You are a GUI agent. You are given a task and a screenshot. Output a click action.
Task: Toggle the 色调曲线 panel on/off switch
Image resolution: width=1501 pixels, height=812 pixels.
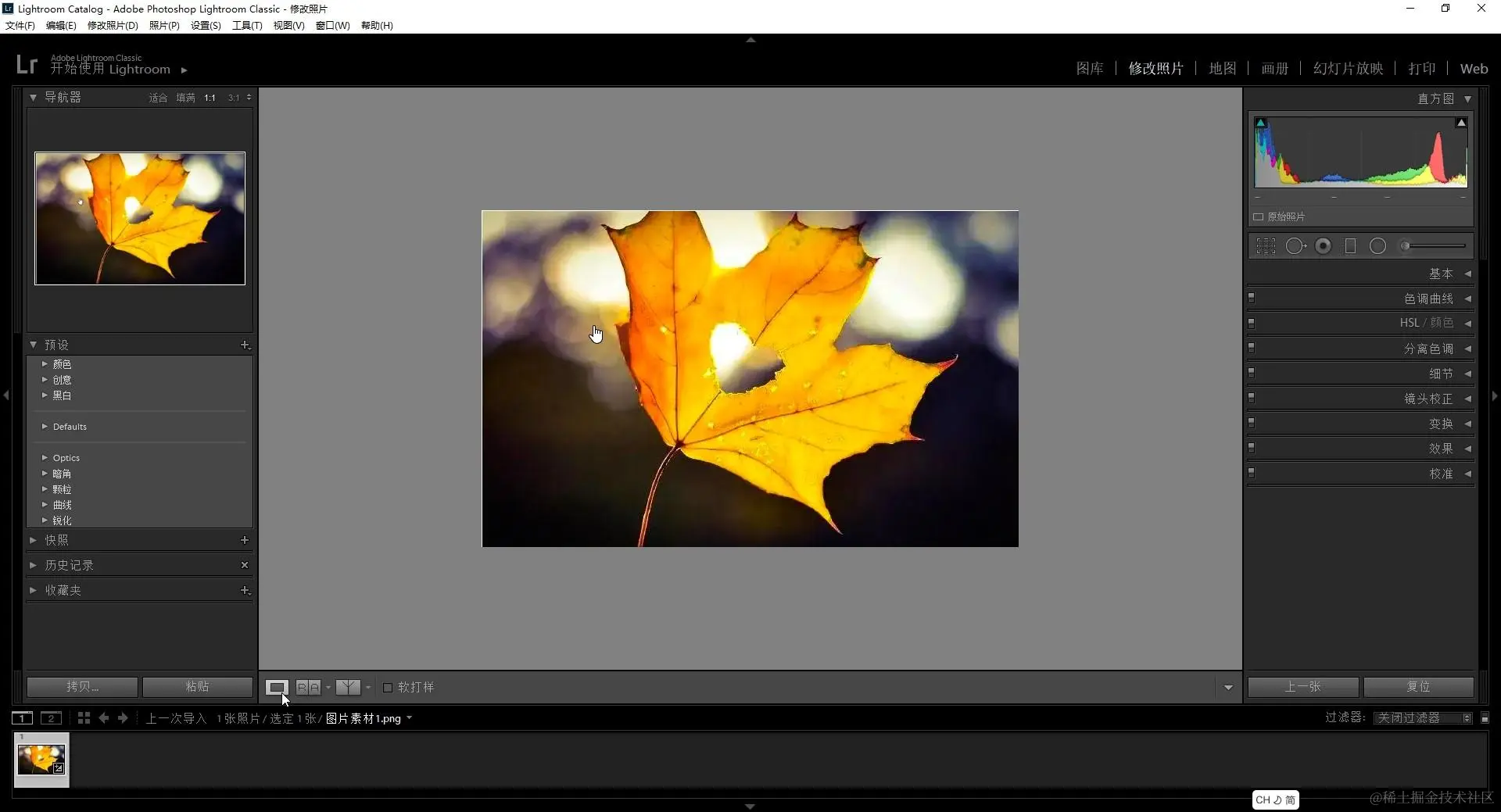pyautogui.click(x=1252, y=298)
